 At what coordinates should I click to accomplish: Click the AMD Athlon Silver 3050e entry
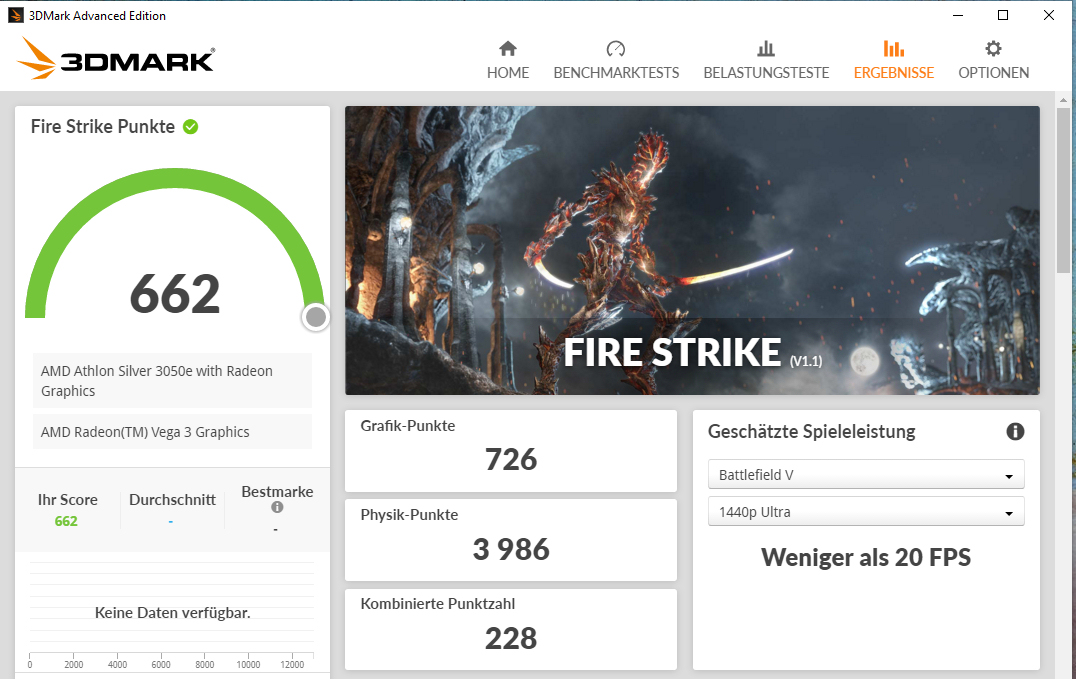pyautogui.click(x=172, y=380)
